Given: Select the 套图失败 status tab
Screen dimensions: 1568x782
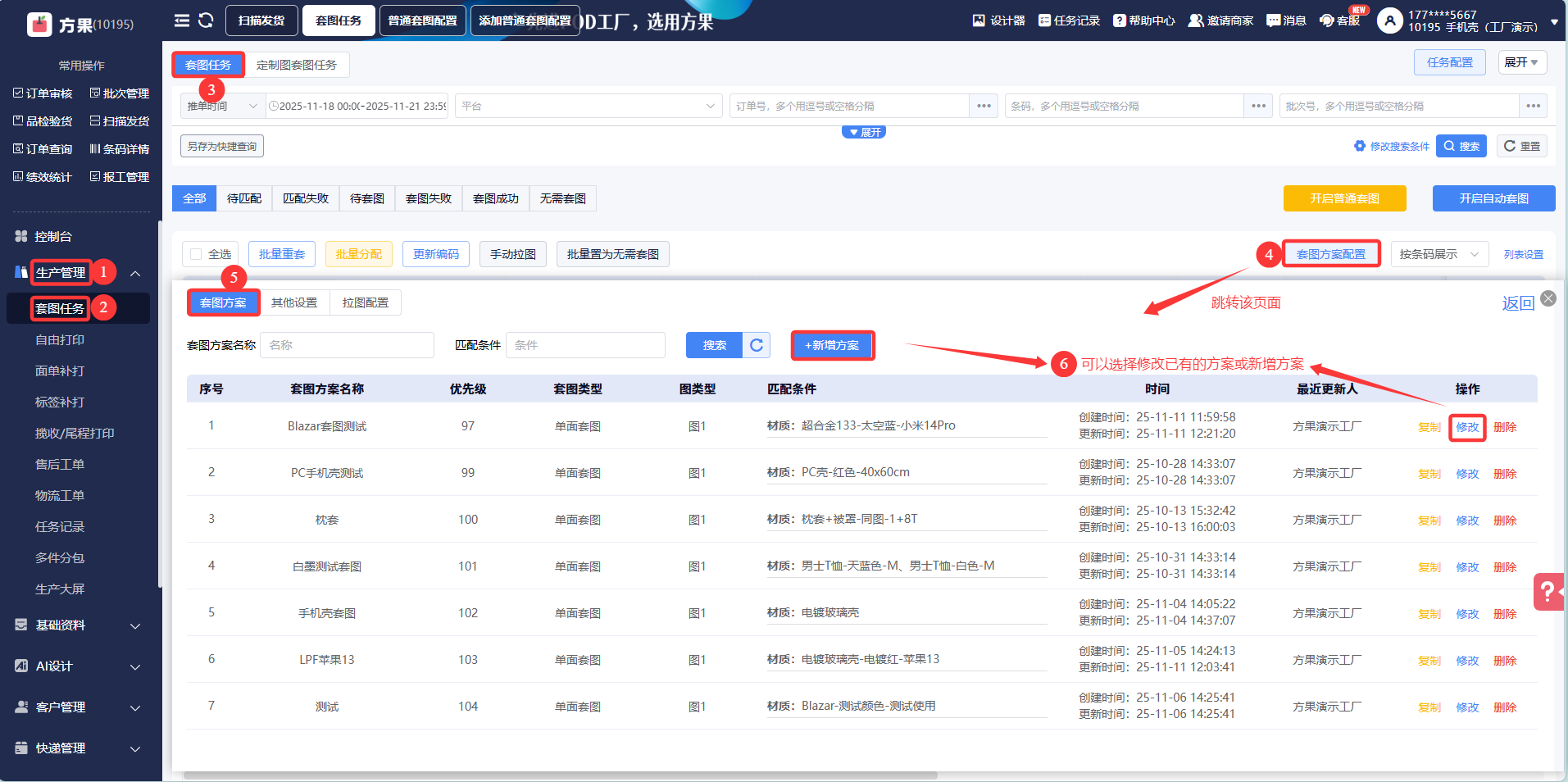Looking at the screenshot, I should [x=429, y=198].
